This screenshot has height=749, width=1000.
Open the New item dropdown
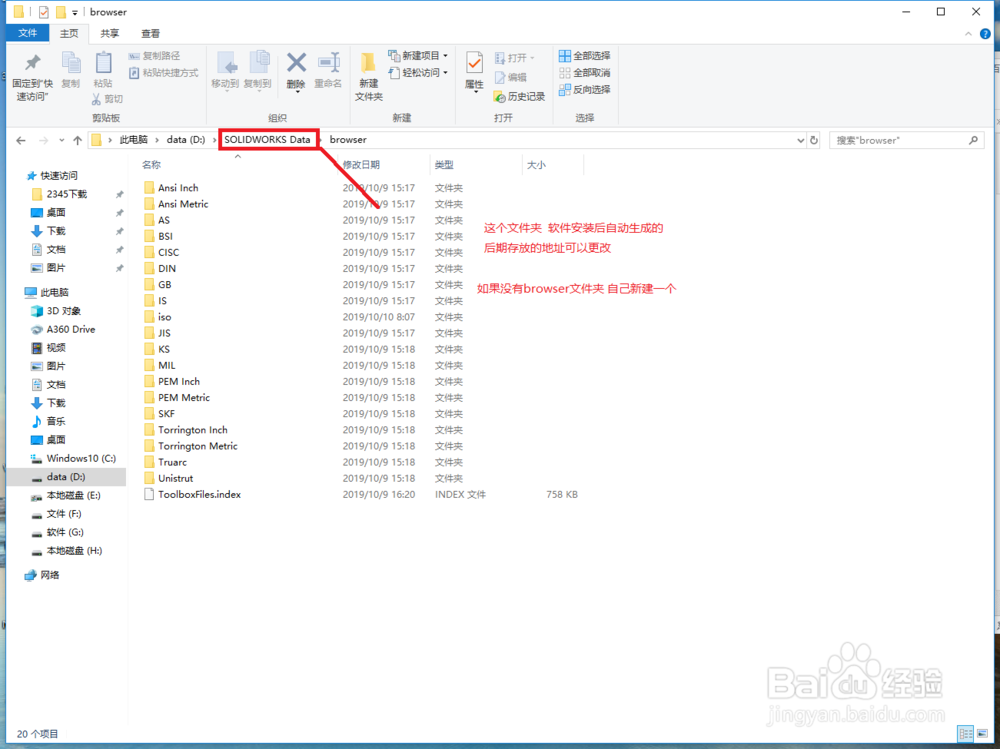[x=418, y=56]
